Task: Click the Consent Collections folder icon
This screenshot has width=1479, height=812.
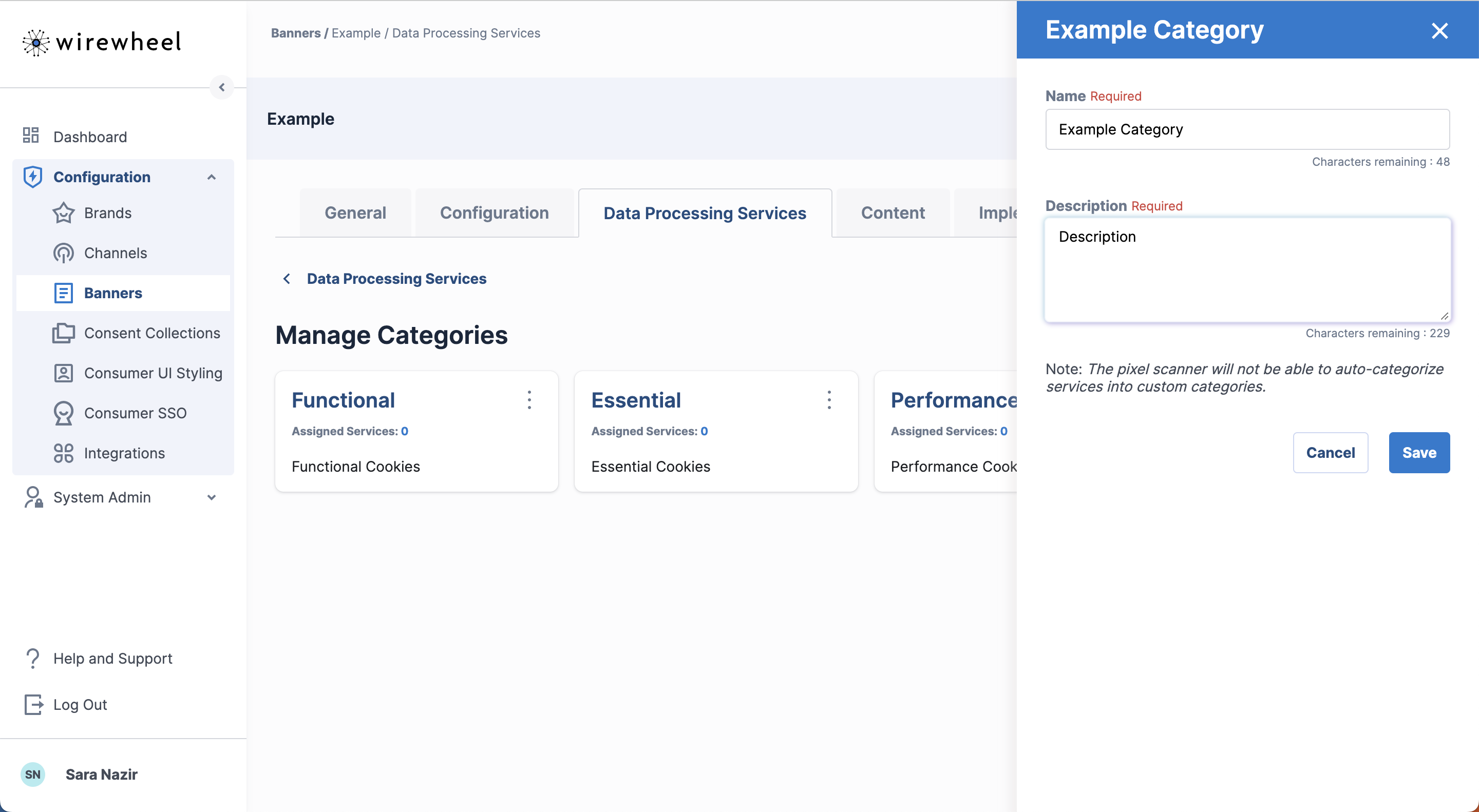Action: [x=63, y=333]
